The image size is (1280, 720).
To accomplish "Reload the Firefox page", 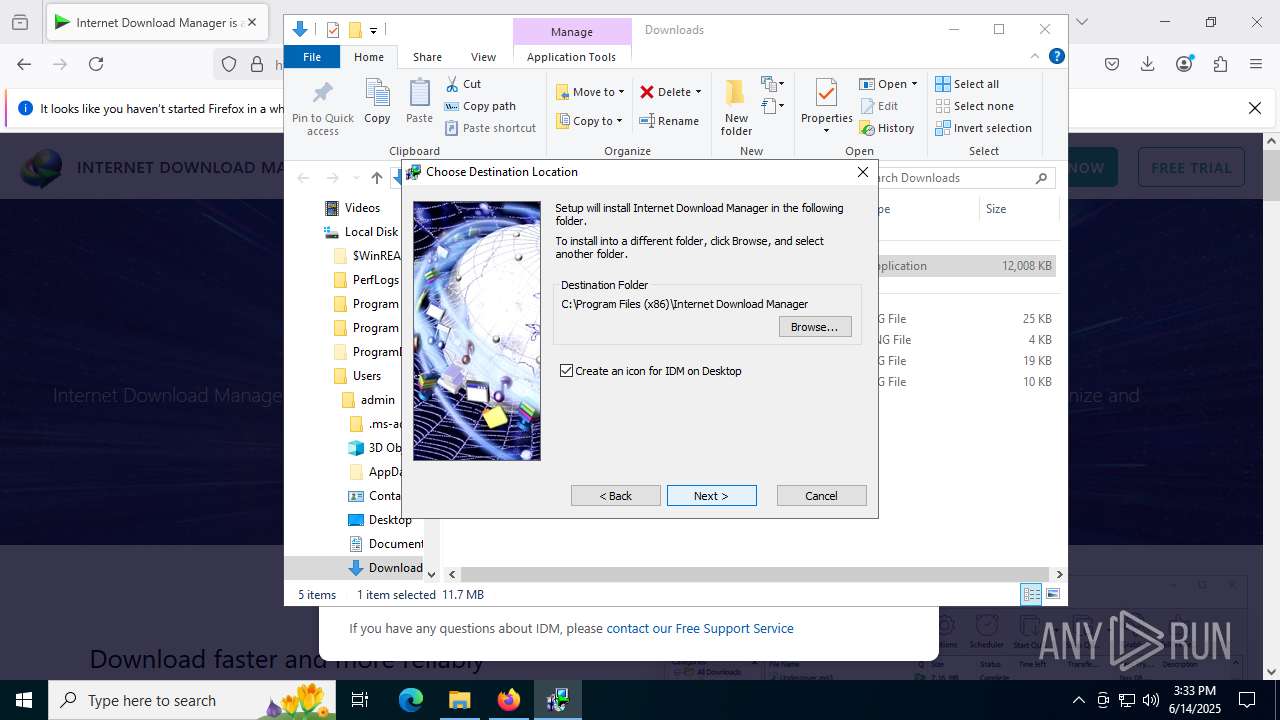I will point(96,64).
